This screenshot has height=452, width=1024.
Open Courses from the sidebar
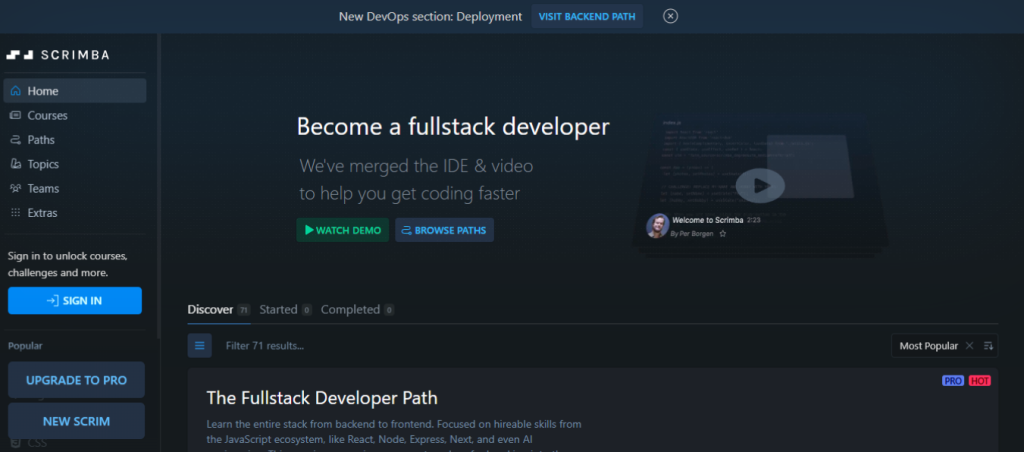47,116
